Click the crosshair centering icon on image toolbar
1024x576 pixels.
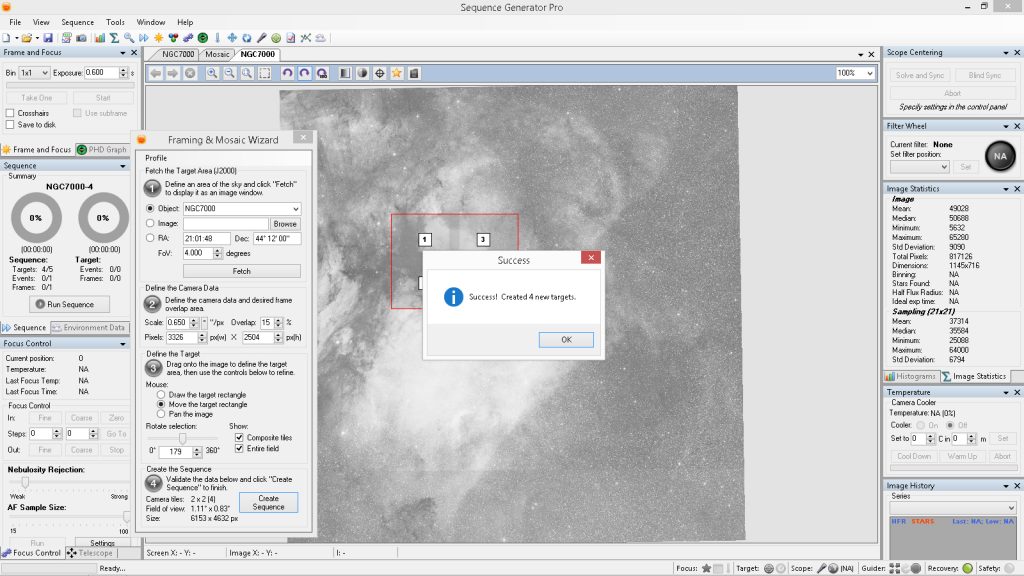click(380, 72)
